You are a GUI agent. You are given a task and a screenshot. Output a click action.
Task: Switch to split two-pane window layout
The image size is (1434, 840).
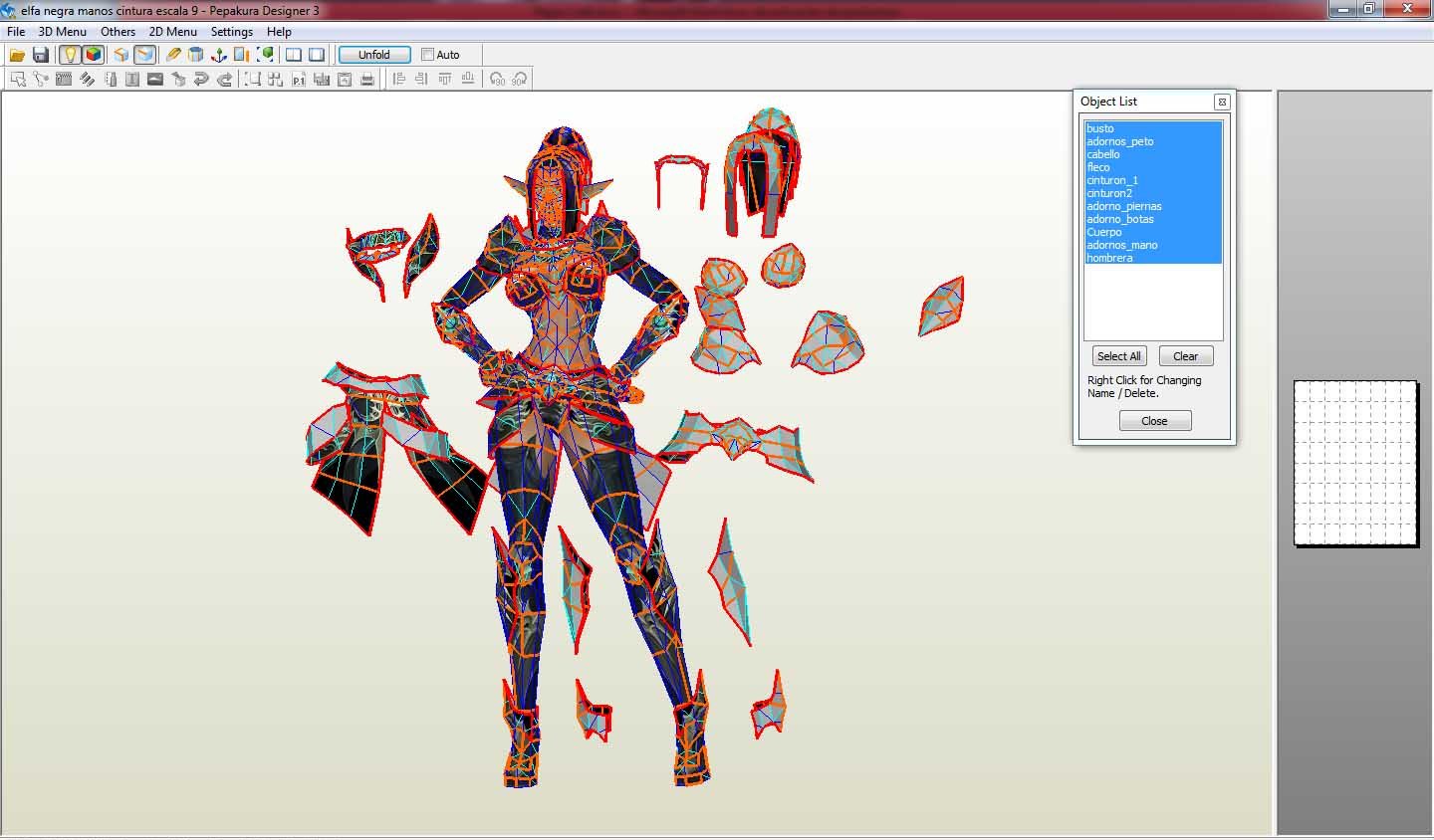(x=294, y=55)
